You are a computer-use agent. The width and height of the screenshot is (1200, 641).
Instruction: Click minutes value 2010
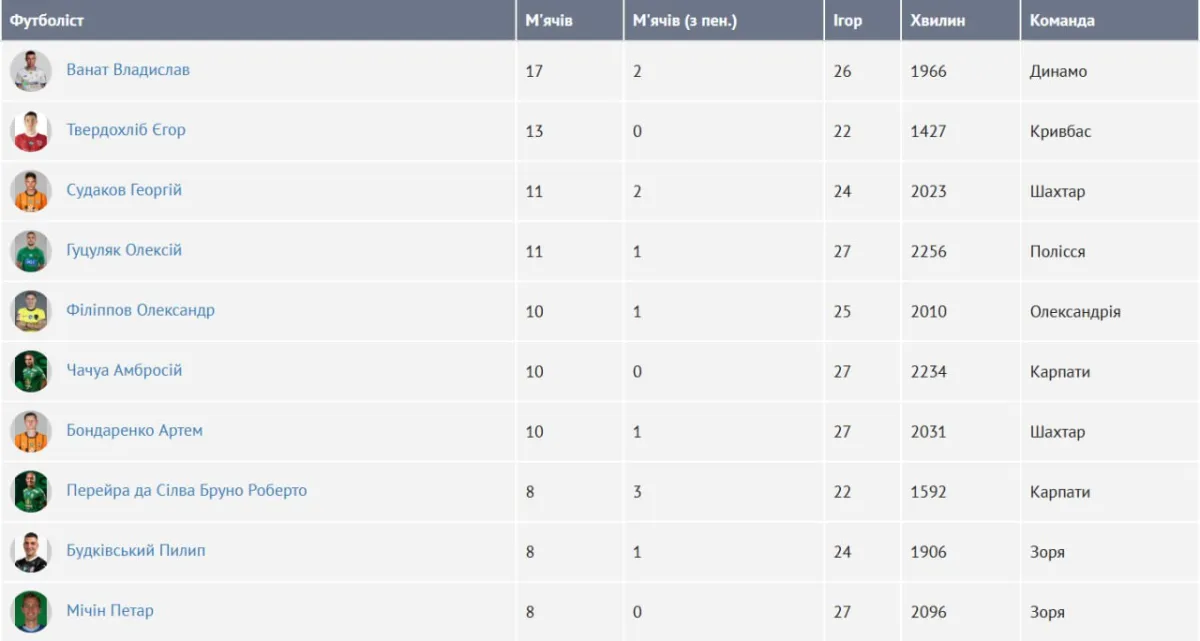928,312
